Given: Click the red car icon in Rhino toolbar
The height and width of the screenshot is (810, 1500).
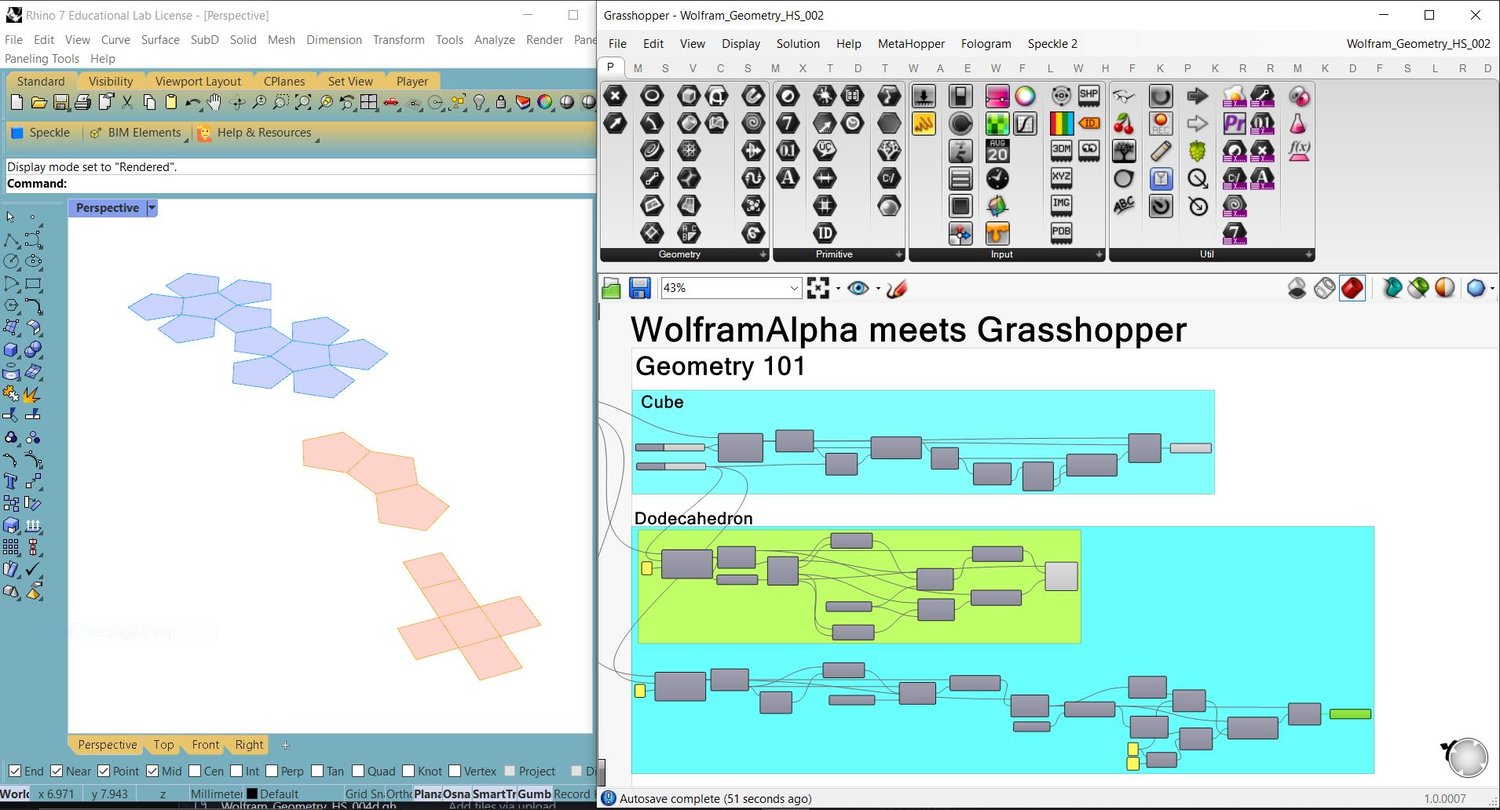Looking at the screenshot, I should click(x=390, y=102).
